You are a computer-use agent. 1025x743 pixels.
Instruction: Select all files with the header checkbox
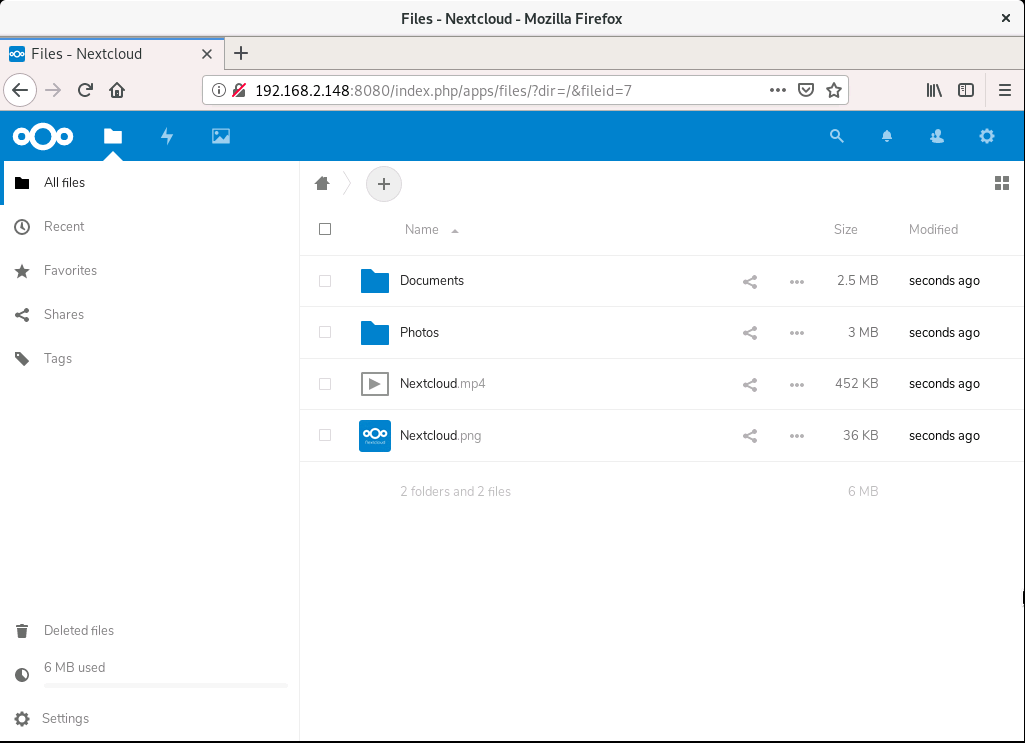point(325,229)
